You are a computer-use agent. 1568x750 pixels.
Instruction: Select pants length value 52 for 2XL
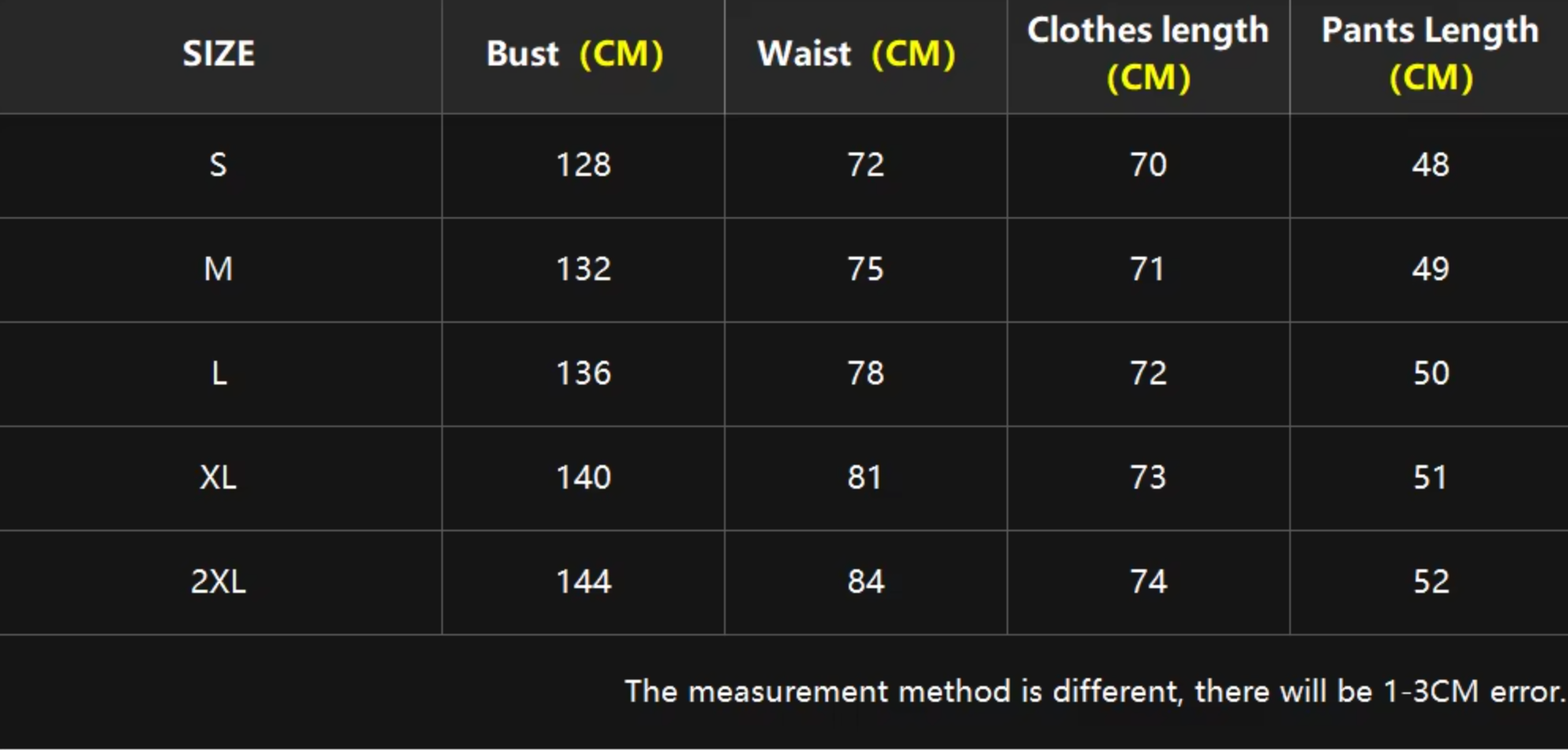click(1430, 582)
